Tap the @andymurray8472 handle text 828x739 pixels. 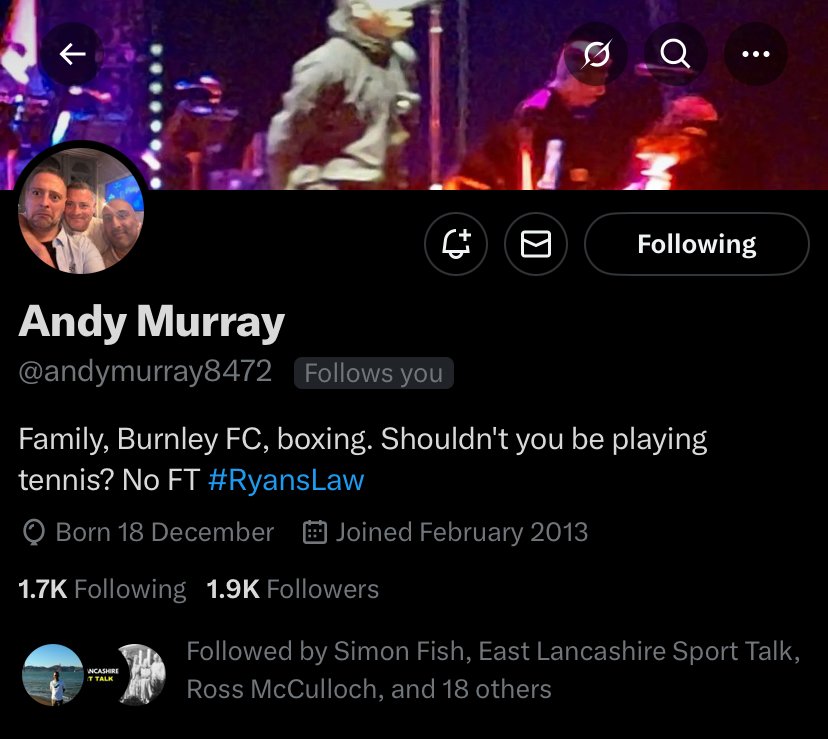[145, 371]
